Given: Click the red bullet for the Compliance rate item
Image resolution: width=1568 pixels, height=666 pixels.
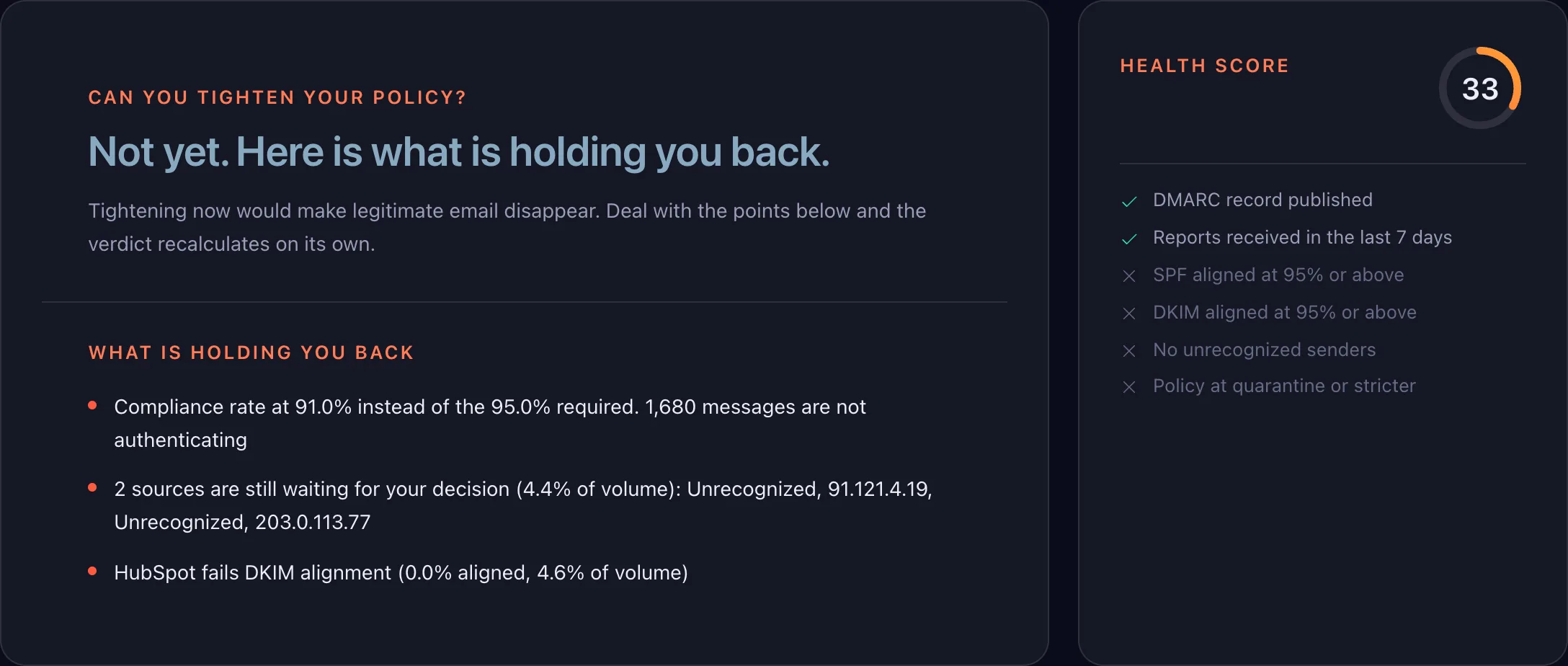Looking at the screenshot, I should point(92,406).
